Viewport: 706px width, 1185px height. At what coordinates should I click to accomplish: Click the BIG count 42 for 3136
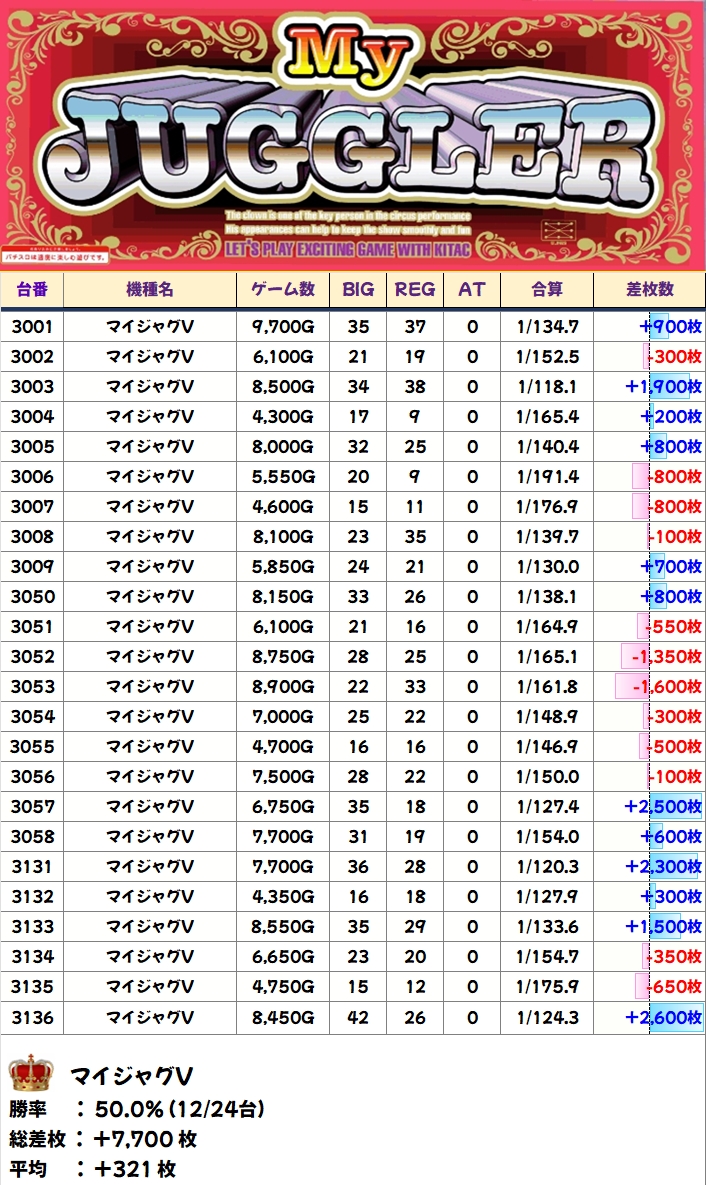(358, 1018)
